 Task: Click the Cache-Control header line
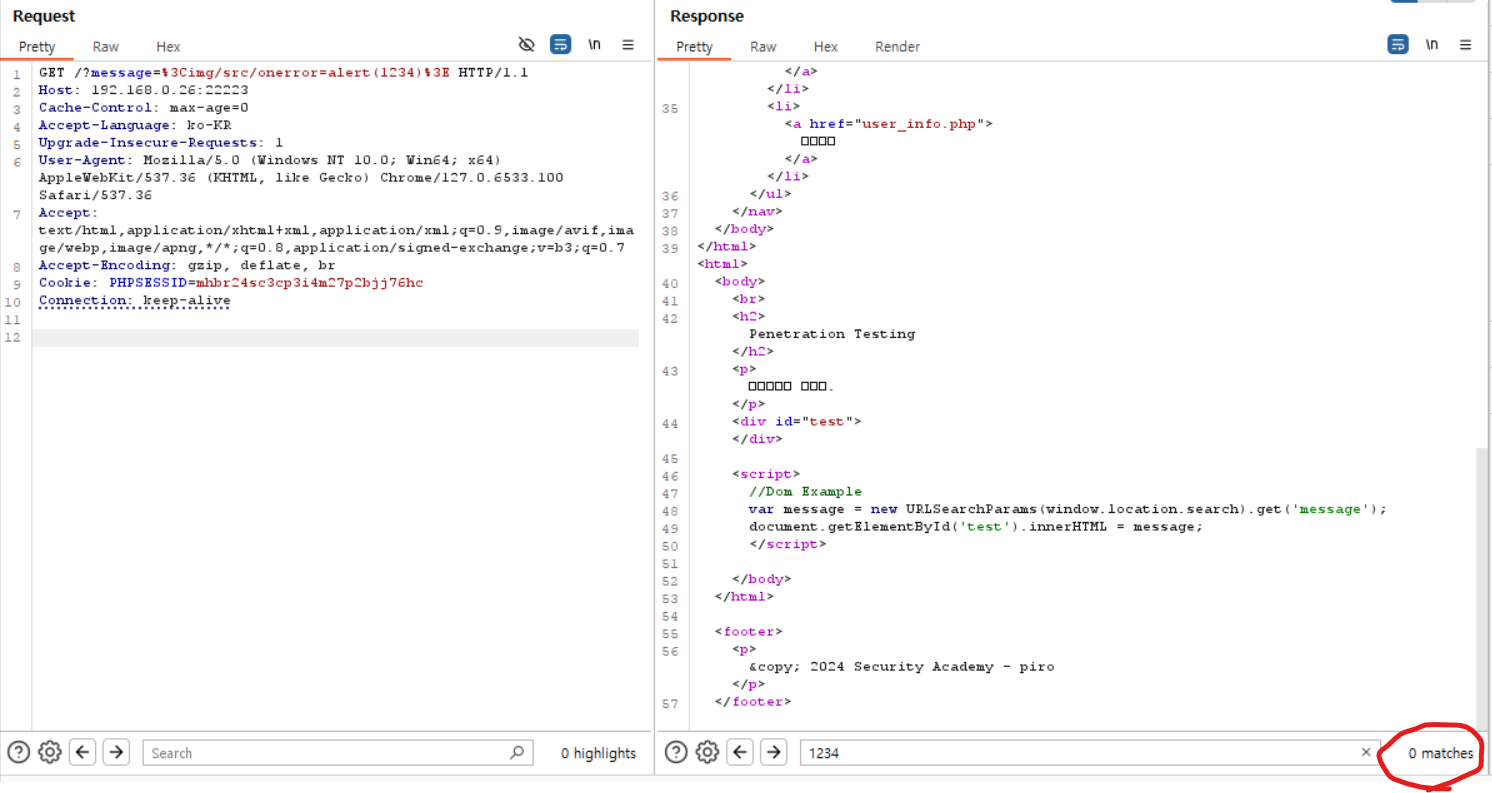144,108
